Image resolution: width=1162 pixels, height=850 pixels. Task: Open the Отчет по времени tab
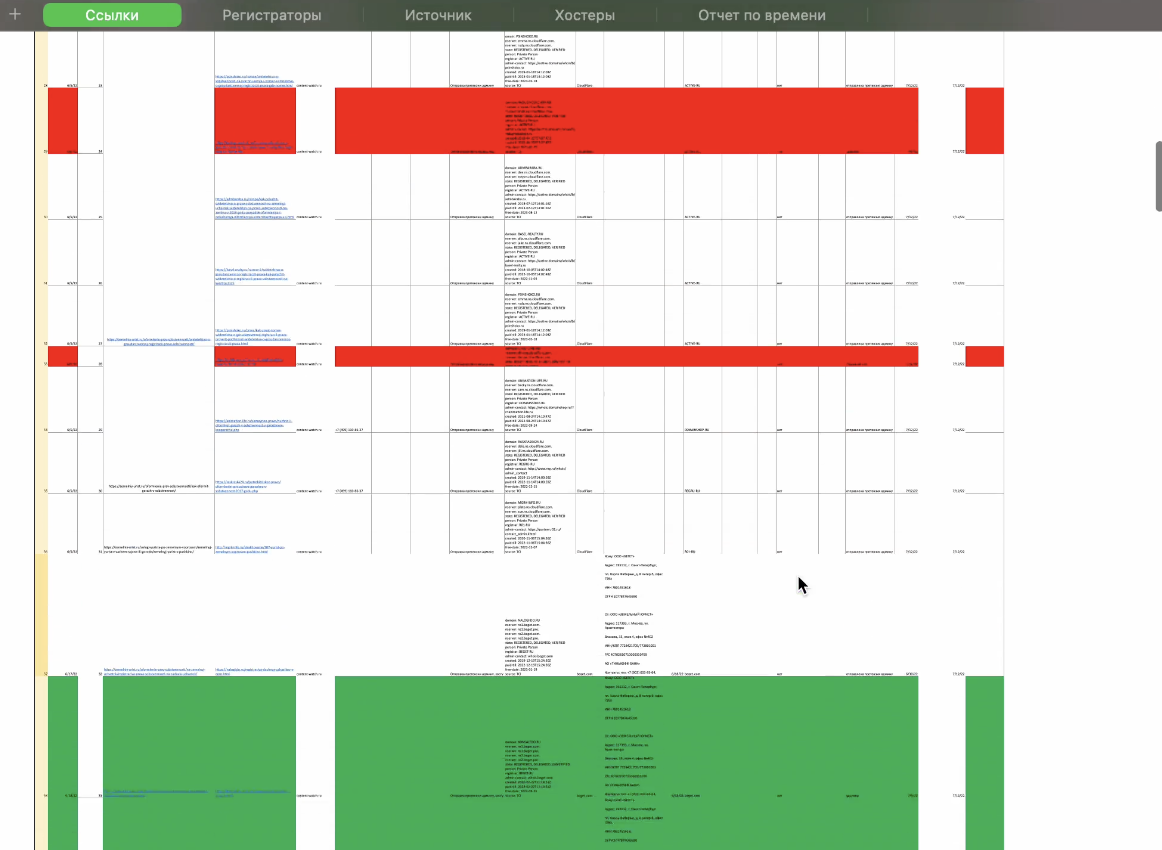762,15
